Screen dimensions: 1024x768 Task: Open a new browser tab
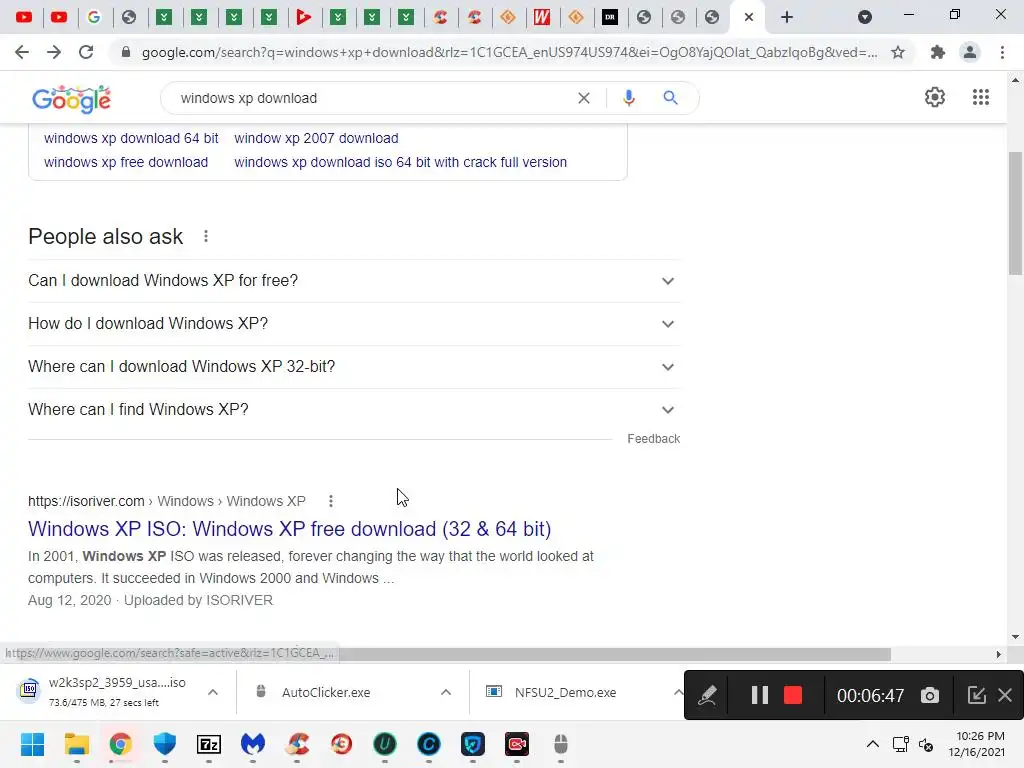(786, 17)
